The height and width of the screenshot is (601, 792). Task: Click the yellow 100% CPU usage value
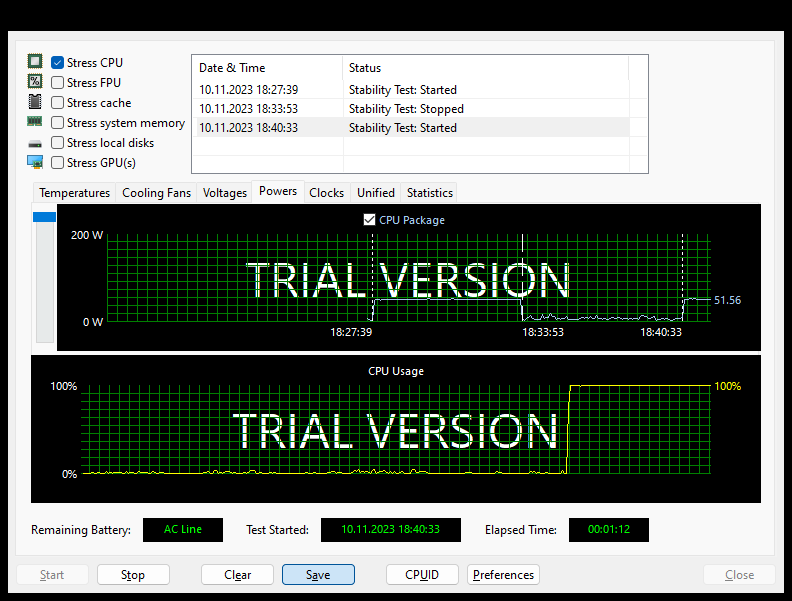coord(727,386)
